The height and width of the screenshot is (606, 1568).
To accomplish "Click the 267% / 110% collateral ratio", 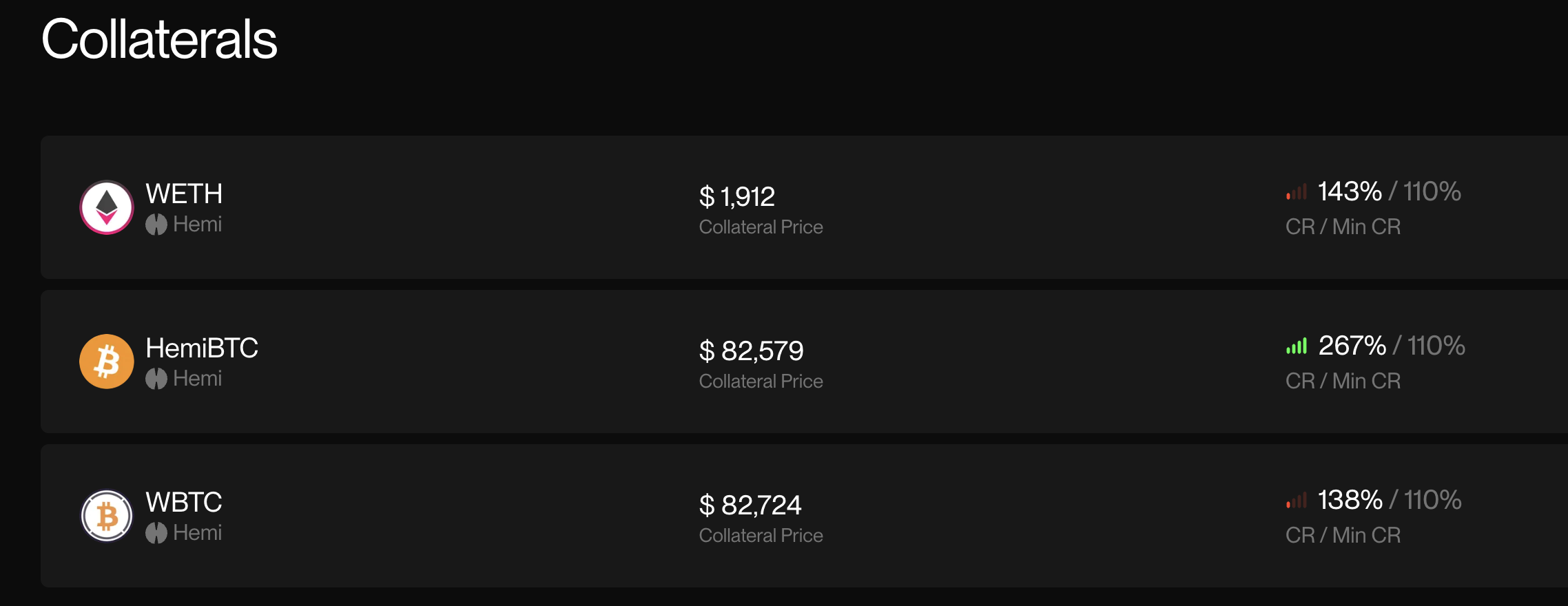I will (x=1392, y=346).
